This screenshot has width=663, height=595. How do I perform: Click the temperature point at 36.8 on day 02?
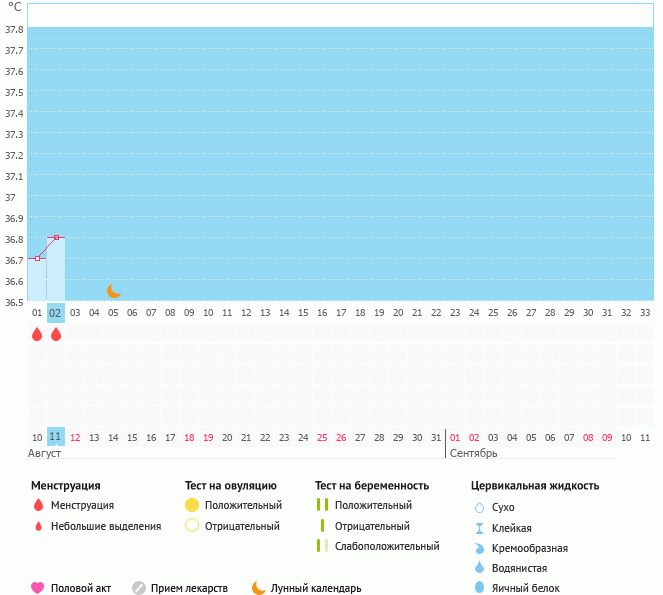[56, 237]
